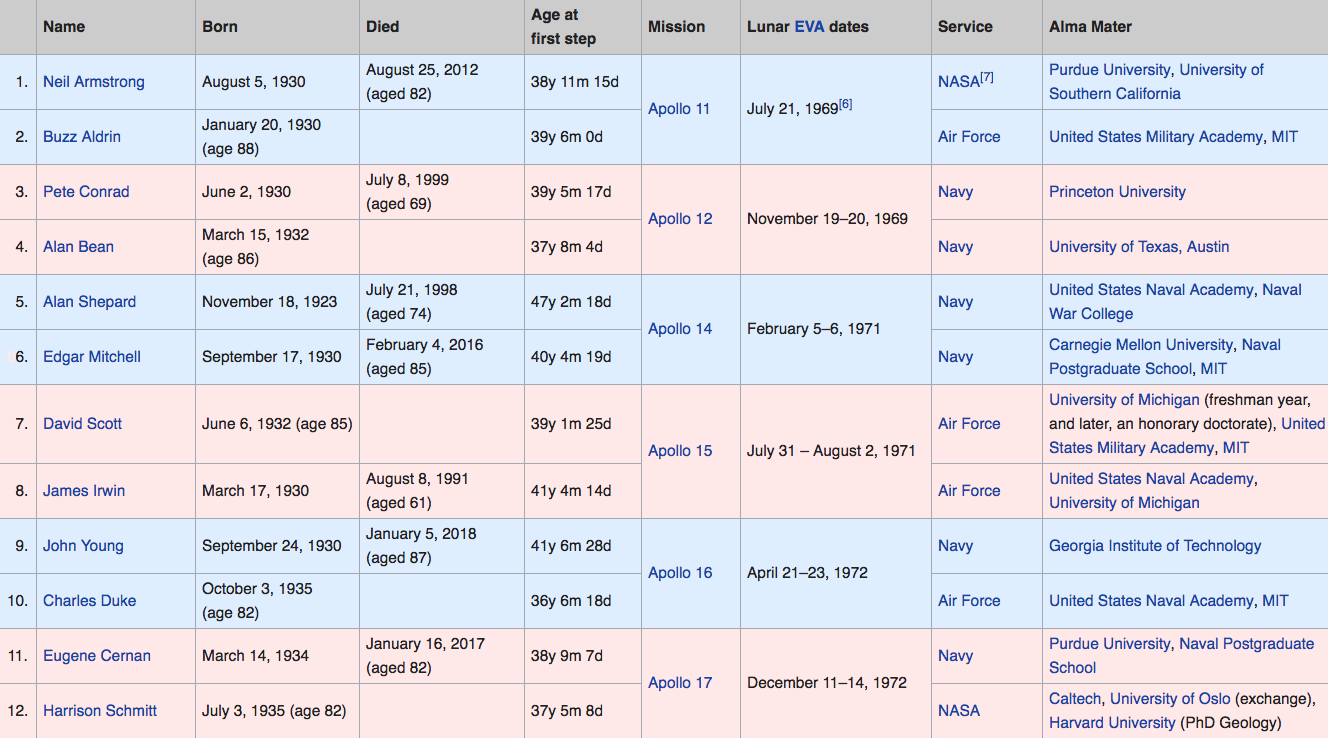Click United States Naval Academy in Charles Duke's row
The image size is (1328, 738).
pyautogui.click(x=1151, y=601)
